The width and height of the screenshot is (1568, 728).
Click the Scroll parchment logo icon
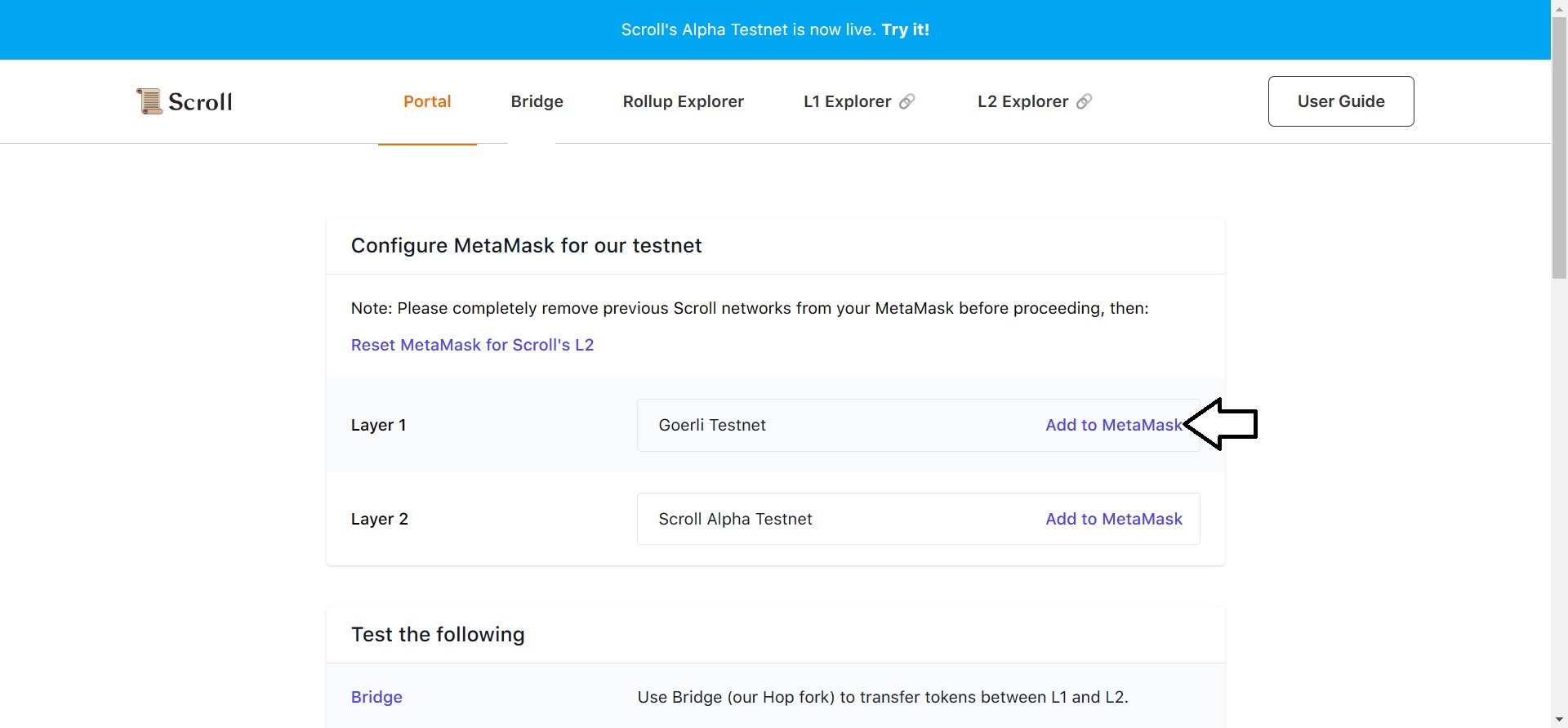(x=149, y=101)
